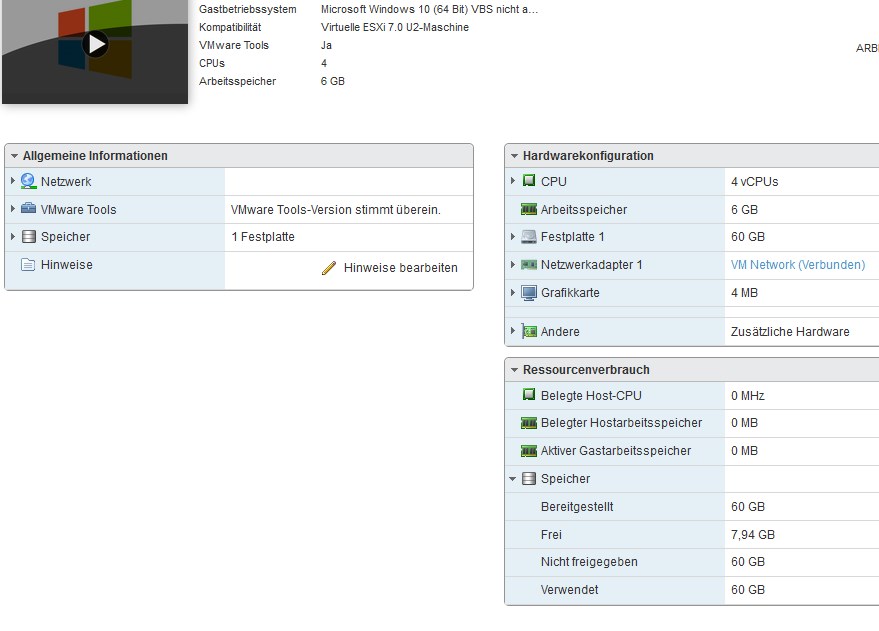Click the VMware Tools toolbox icon

pos(28,210)
